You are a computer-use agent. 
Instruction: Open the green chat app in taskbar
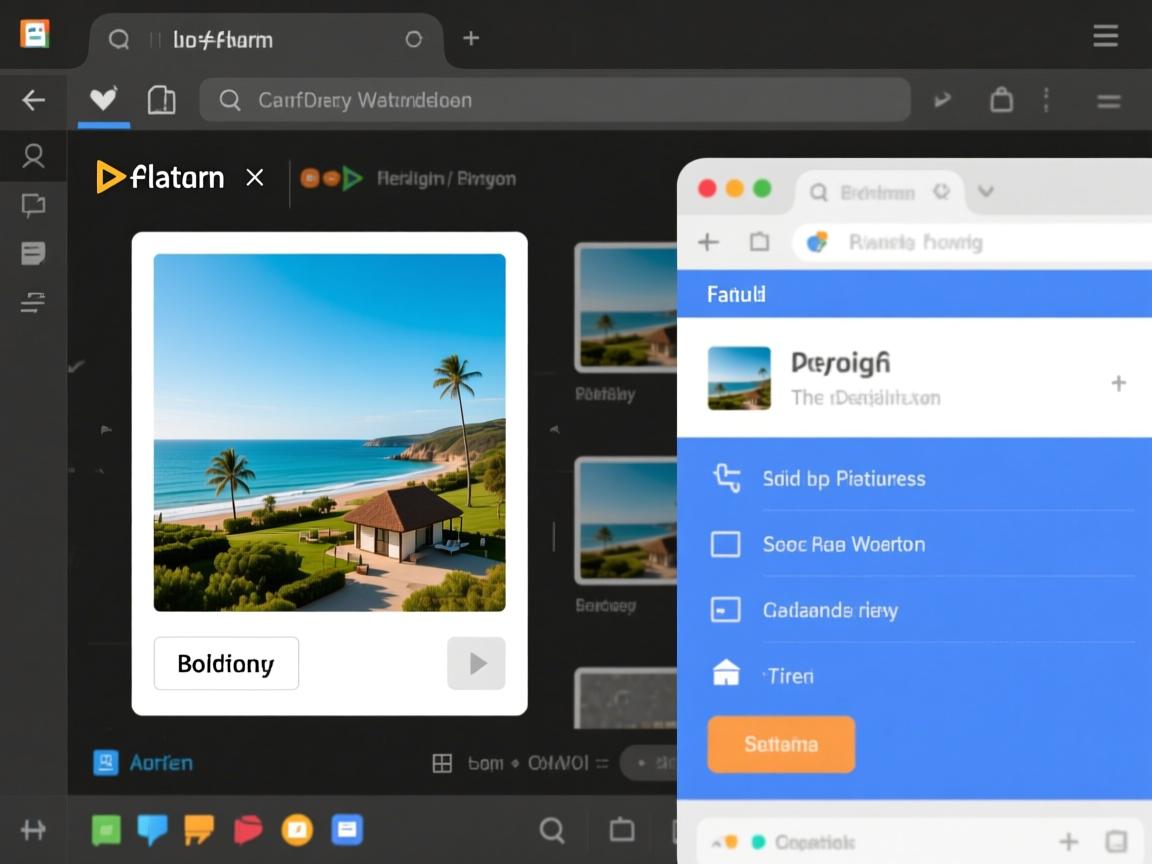[106, 829]
